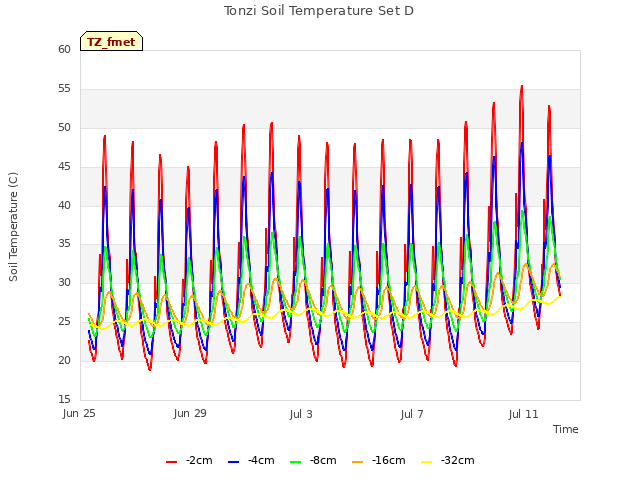Click the Jun 29 x-axis tick label

point(190,414)
